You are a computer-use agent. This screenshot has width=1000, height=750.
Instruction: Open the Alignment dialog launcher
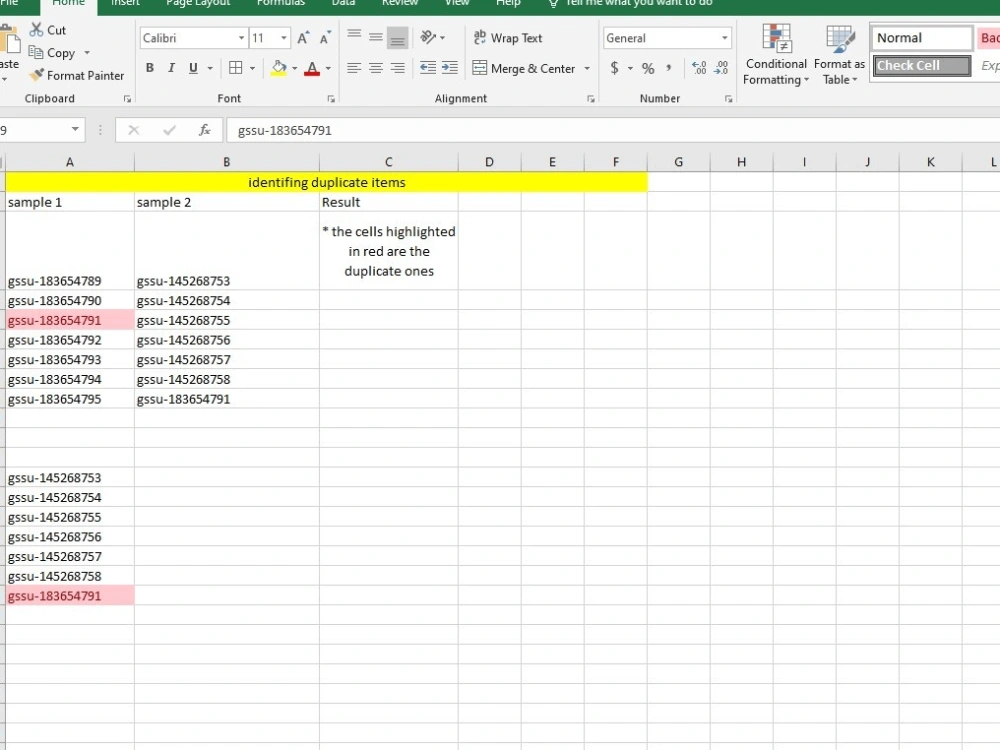pos(591,99)
